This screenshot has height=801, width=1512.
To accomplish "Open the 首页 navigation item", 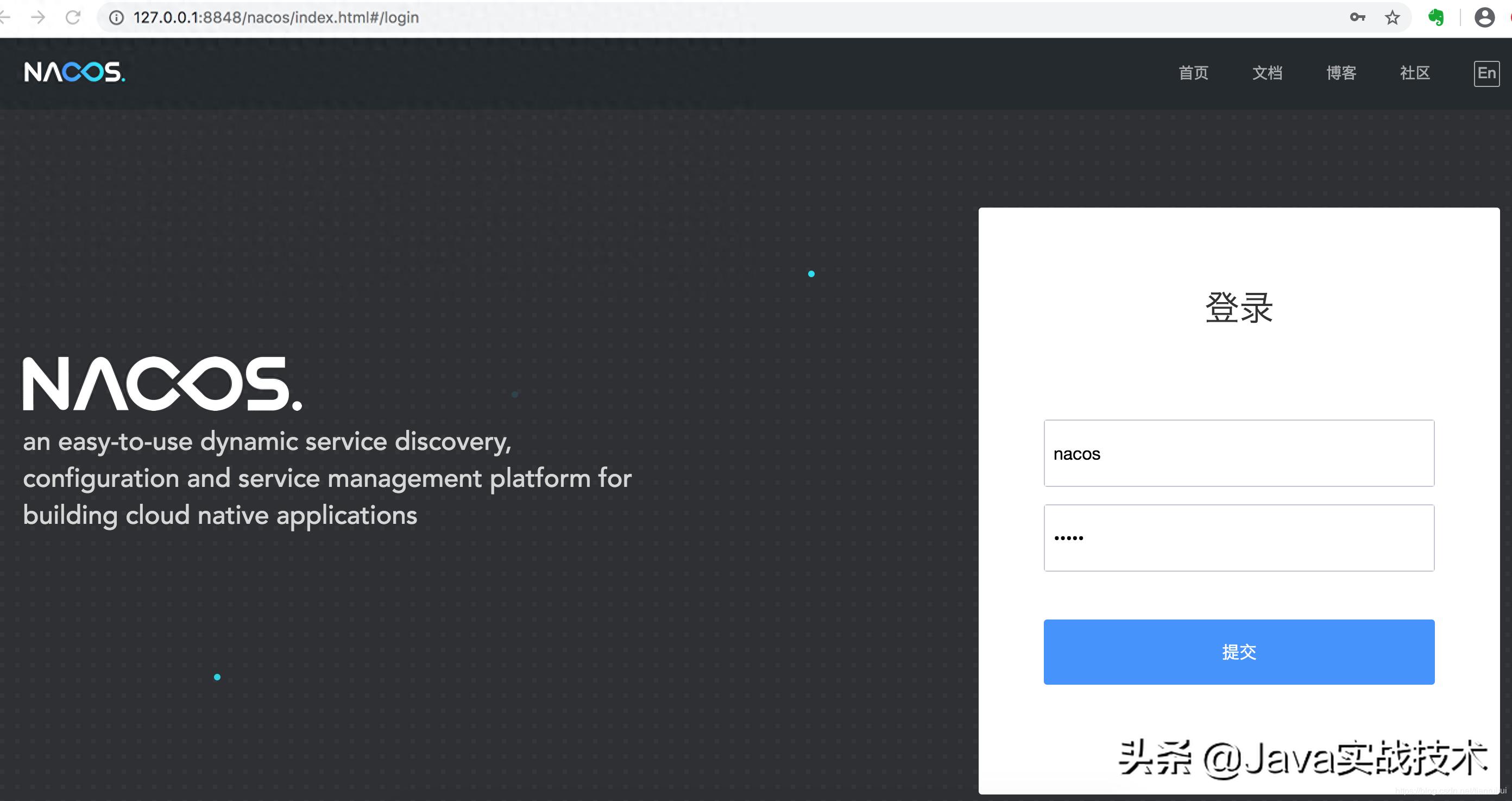I will pos(1193,73).
